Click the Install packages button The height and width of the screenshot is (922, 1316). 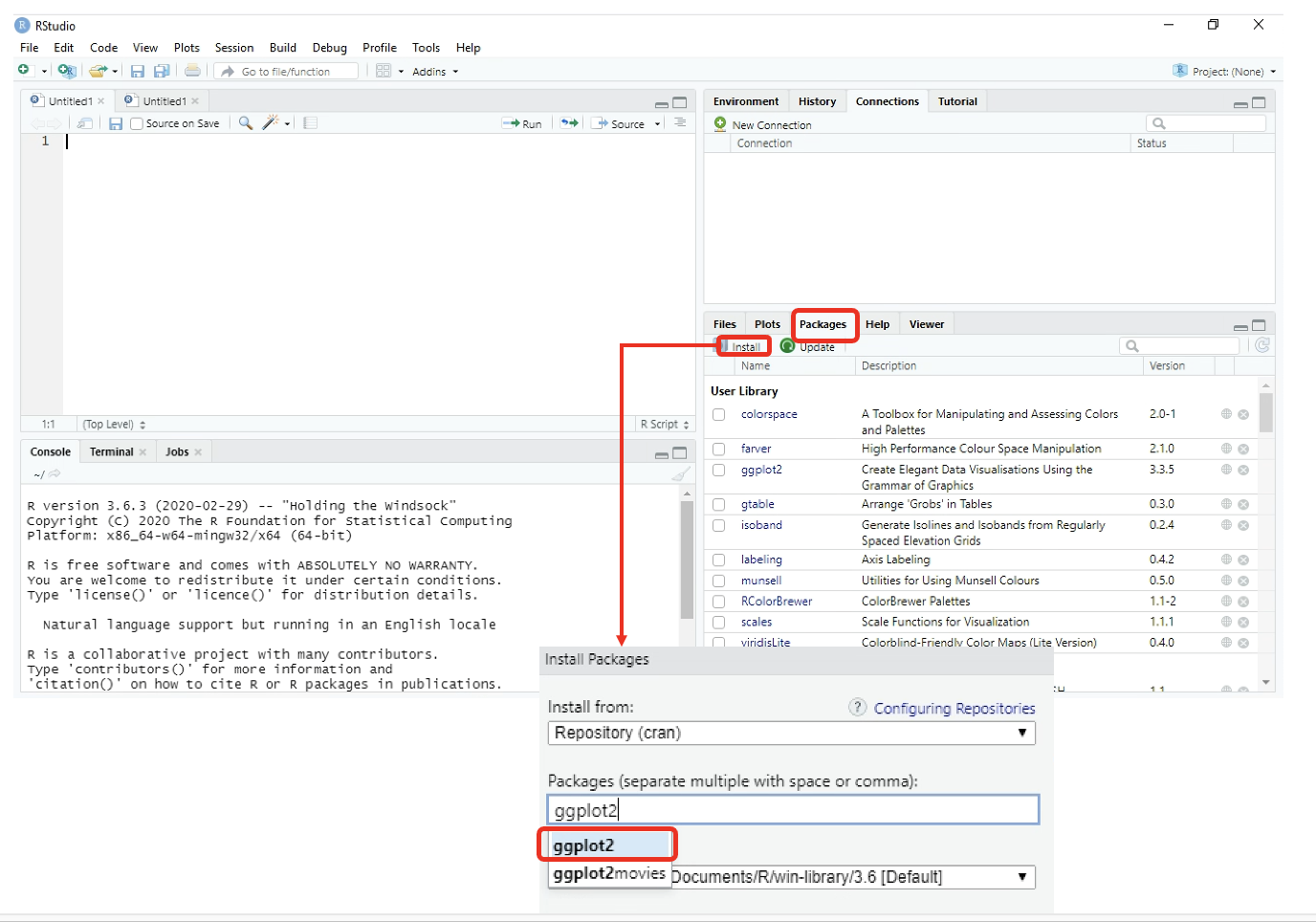[741, 346]
